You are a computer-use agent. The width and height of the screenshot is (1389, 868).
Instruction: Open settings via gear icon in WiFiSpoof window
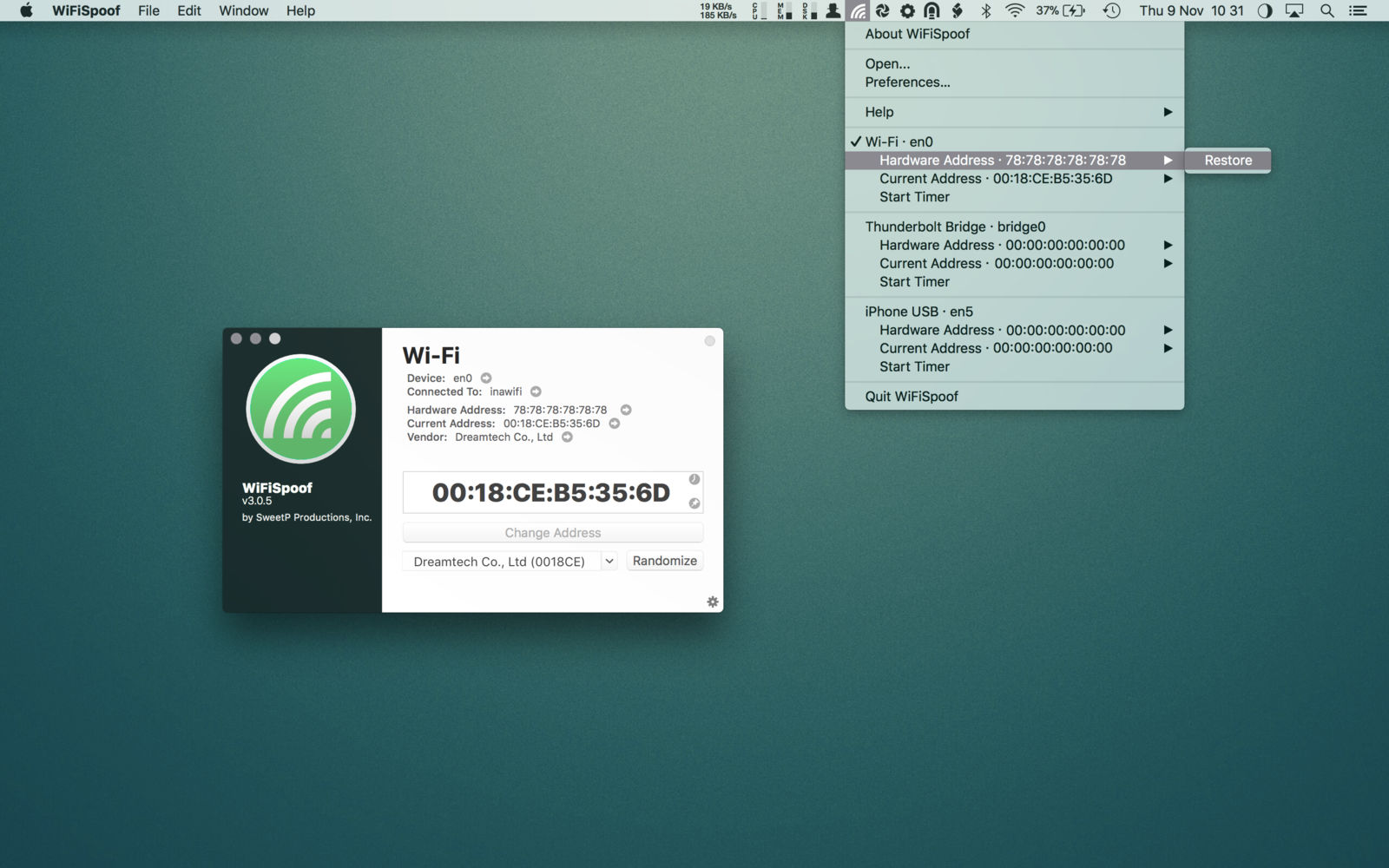[x=713, y=601]
